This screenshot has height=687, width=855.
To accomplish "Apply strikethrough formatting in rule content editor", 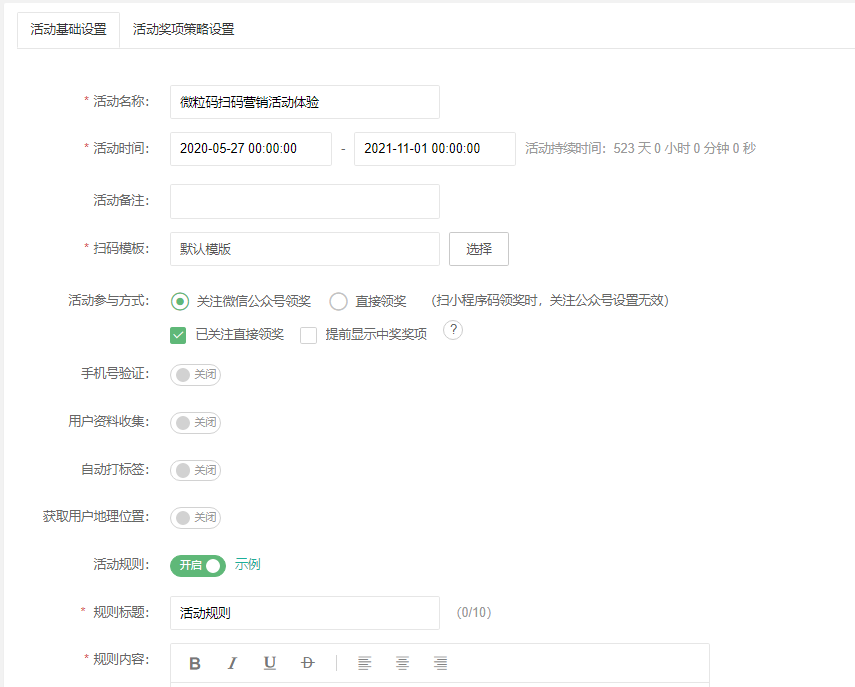I will 307,663.
